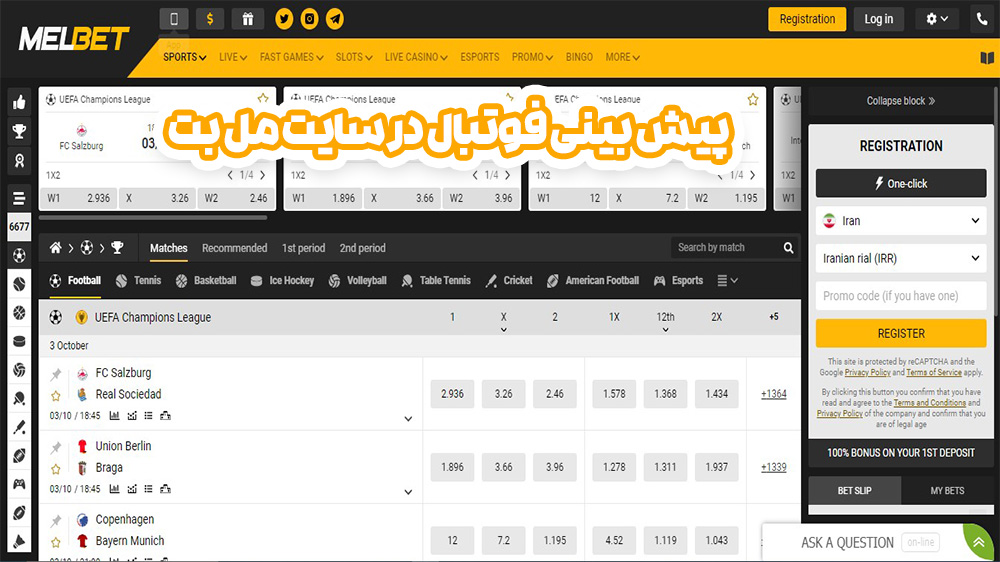Toggle favorite star on Copenhagen match
The image size is (1000, 562).
pyautogui.click(x=56, y=541)
